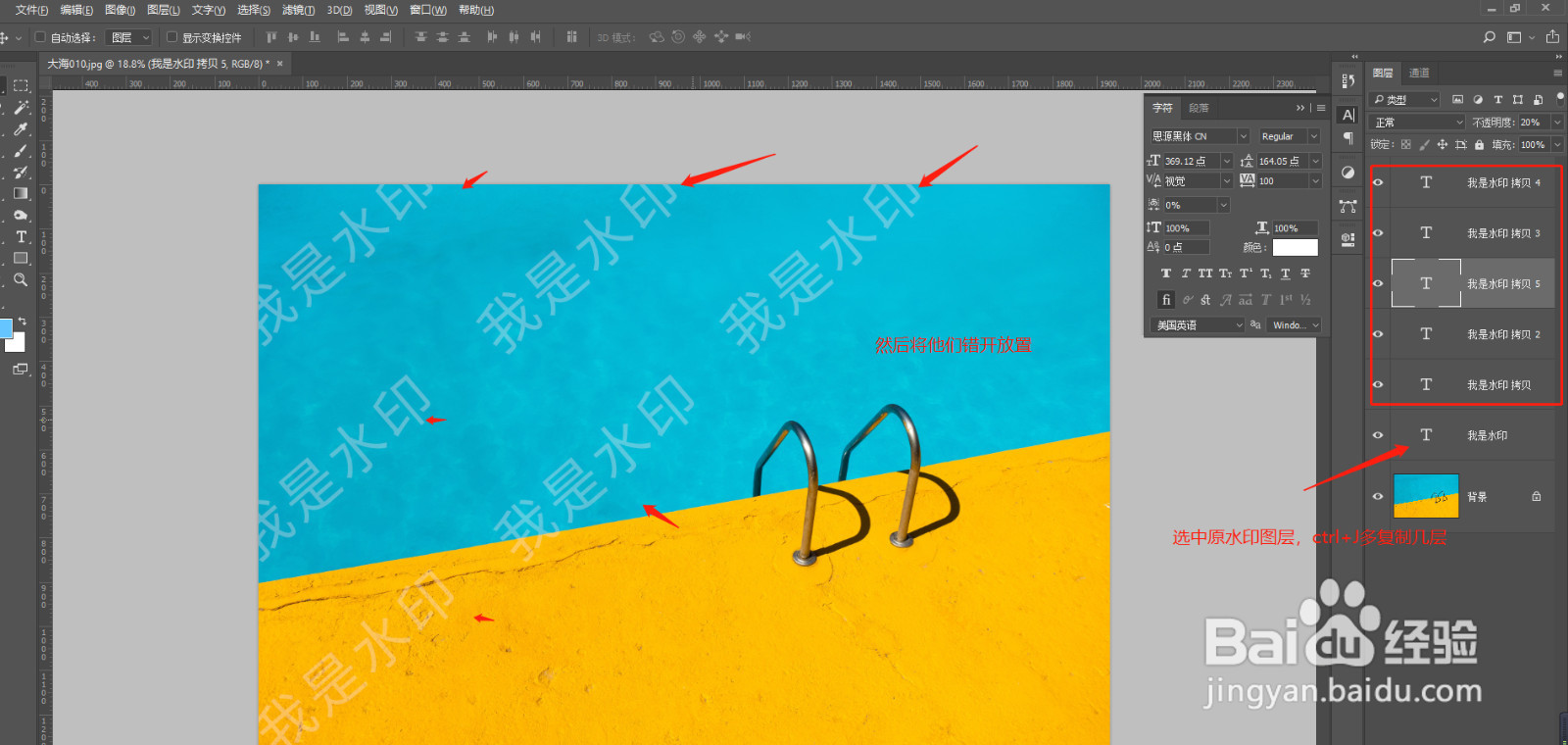
Task: Open the 文件(F) menu
Action: 31,10
